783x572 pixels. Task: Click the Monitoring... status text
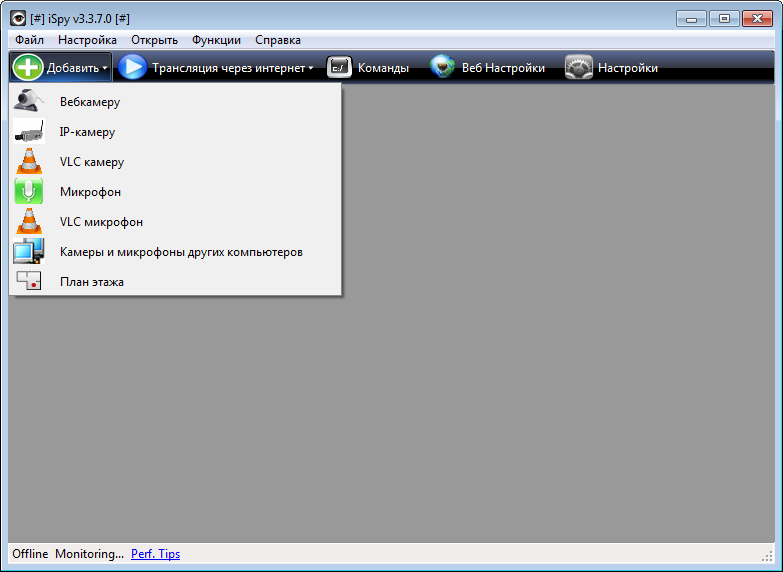pos(89,554)
